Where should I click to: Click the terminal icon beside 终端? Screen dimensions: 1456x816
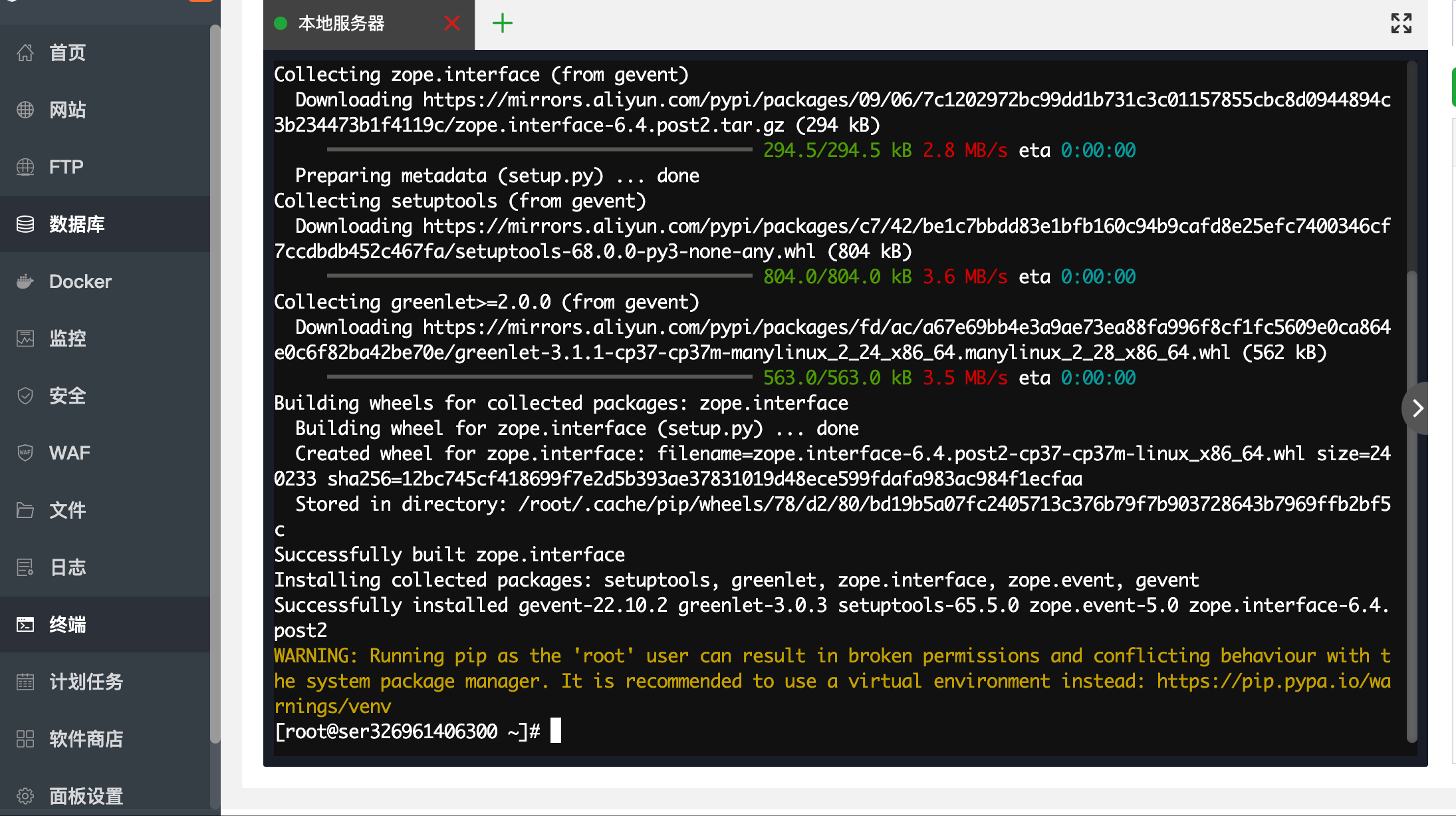(25, 624)
